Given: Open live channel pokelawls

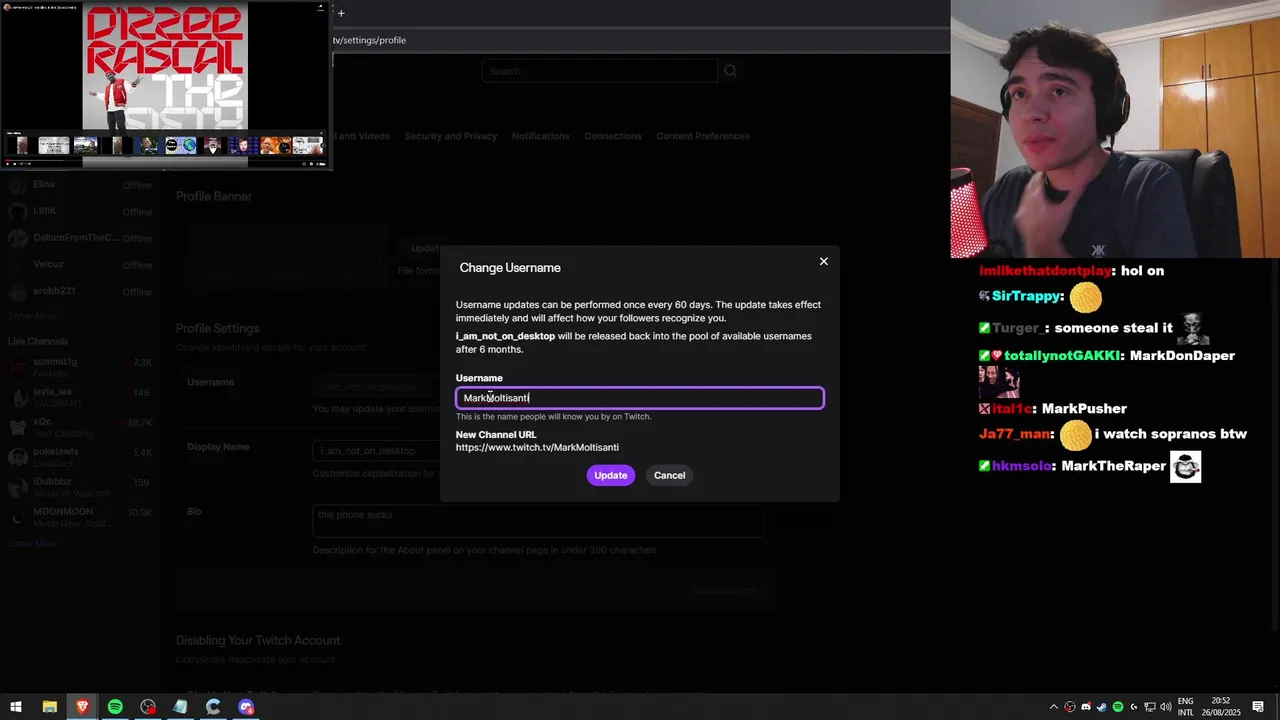Looking at the screenshot, I should click(80, 457).
